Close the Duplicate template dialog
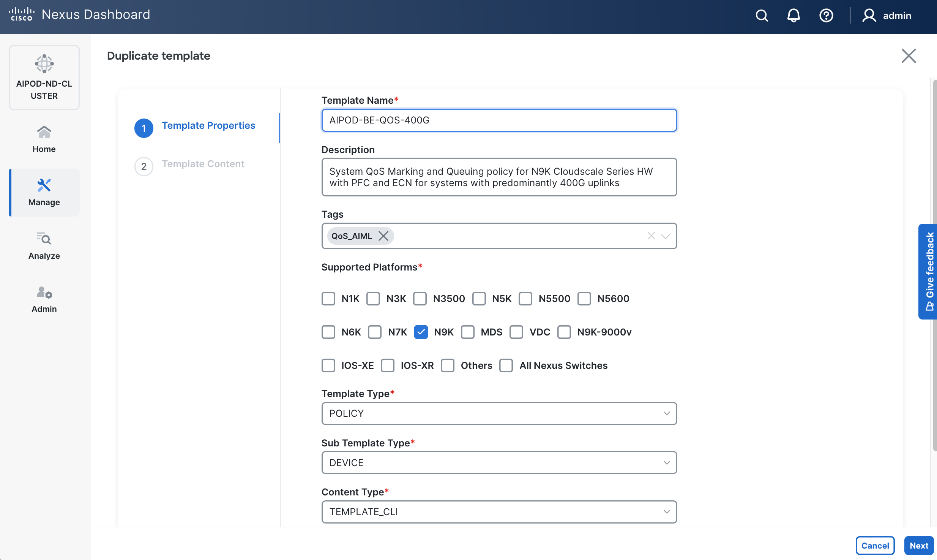The height and width of the screenshot is (560, 937). tap(908, 56)
